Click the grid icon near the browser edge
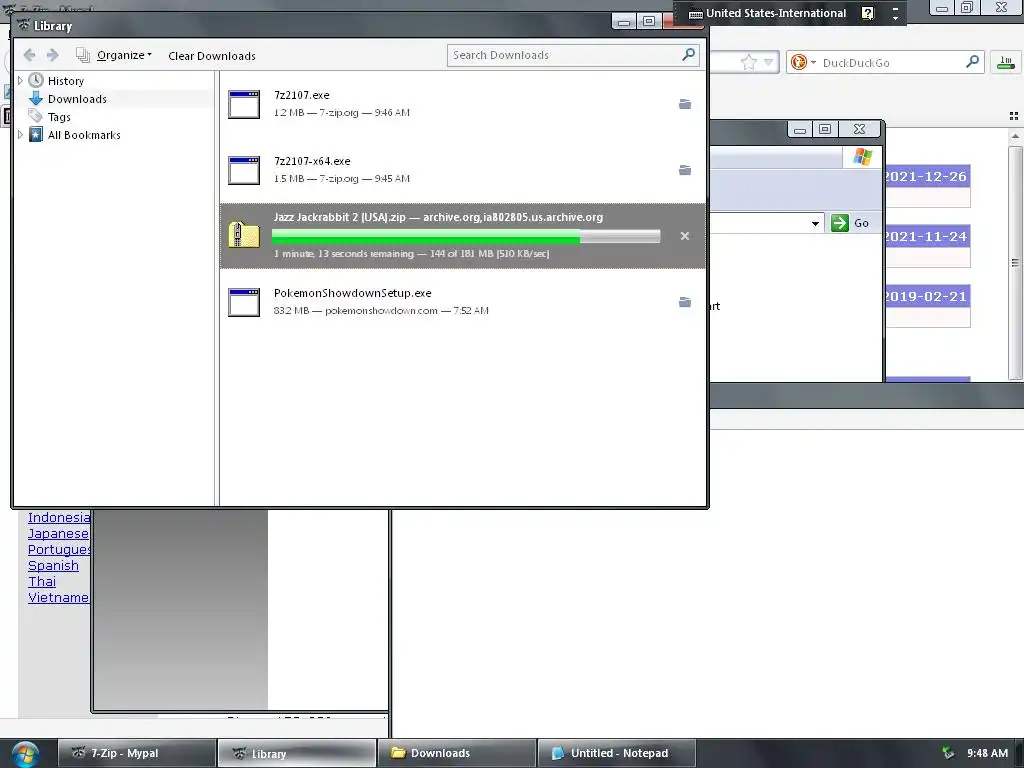 pyautogui.click(x=1014, y=116)
